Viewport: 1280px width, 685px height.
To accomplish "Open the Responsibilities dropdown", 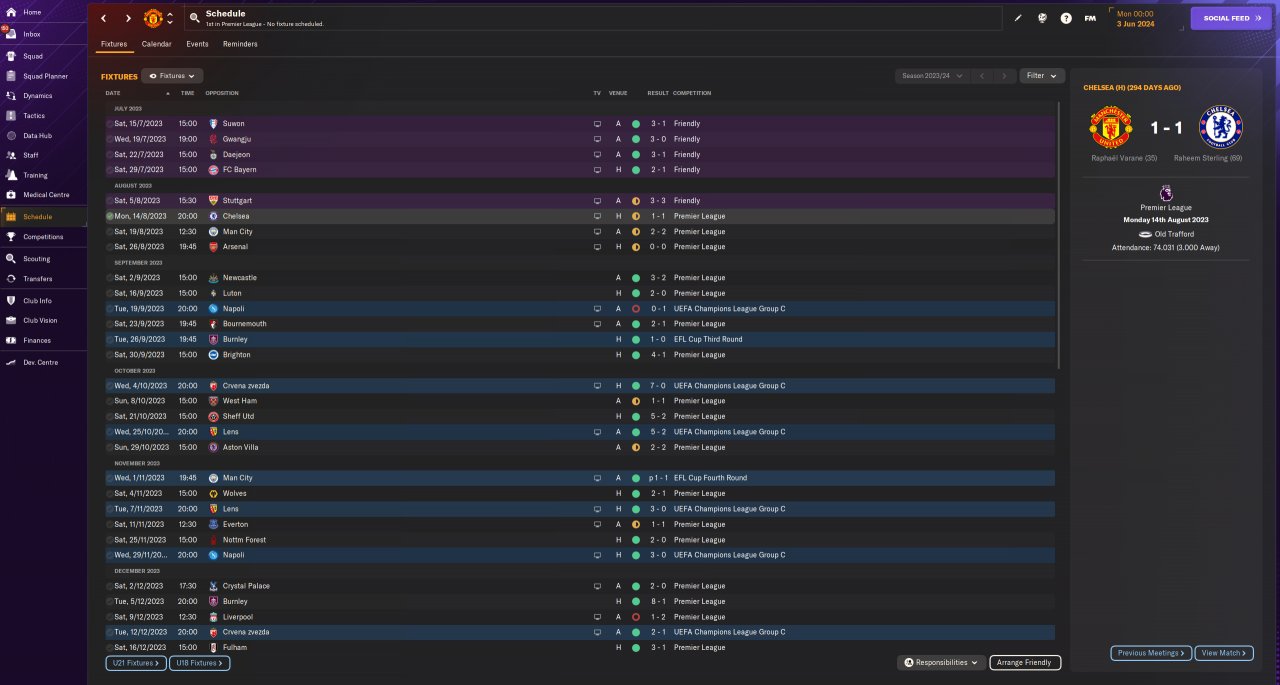I will click(x=941, y=662).
